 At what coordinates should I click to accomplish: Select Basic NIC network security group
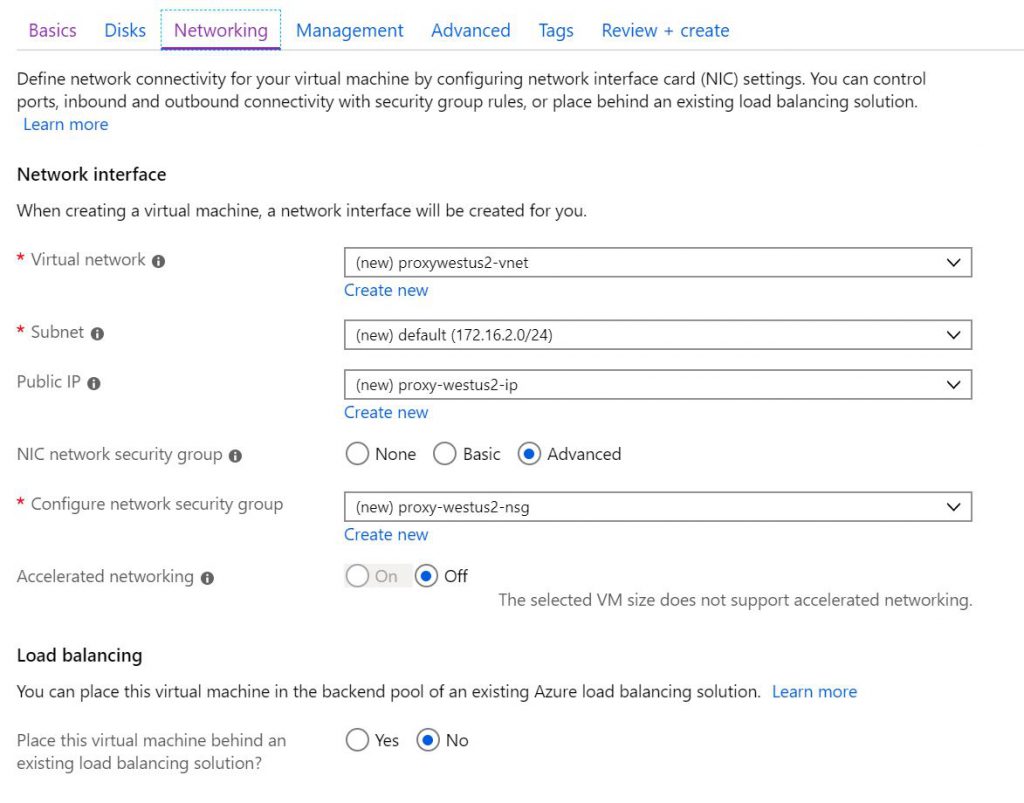[x=445, y=454]
